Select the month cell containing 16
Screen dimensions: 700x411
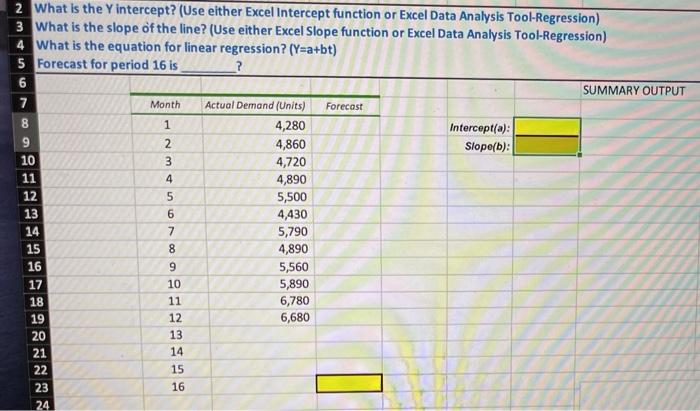178,386
